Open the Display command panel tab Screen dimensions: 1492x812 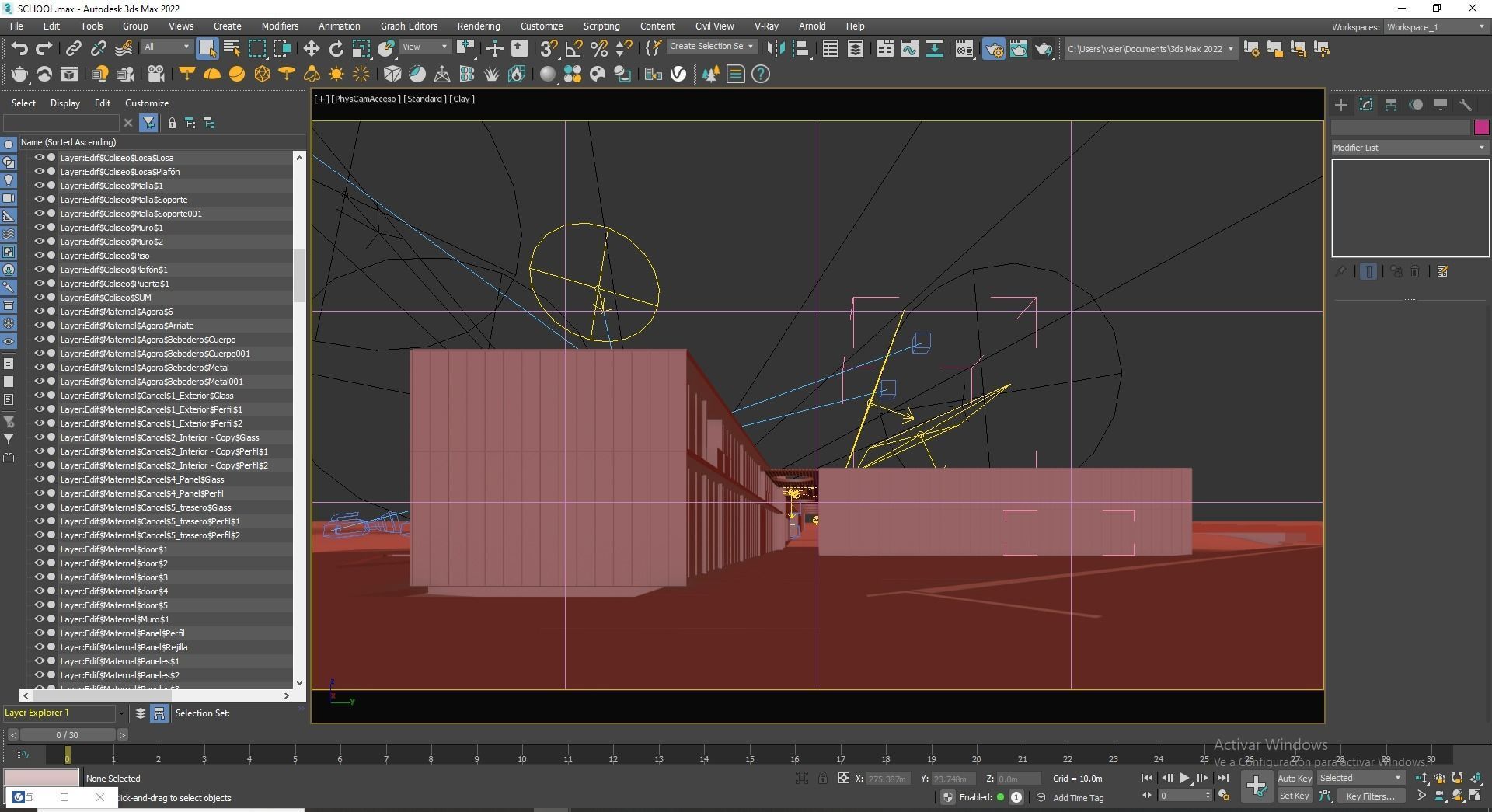(x=1441, y=105)
